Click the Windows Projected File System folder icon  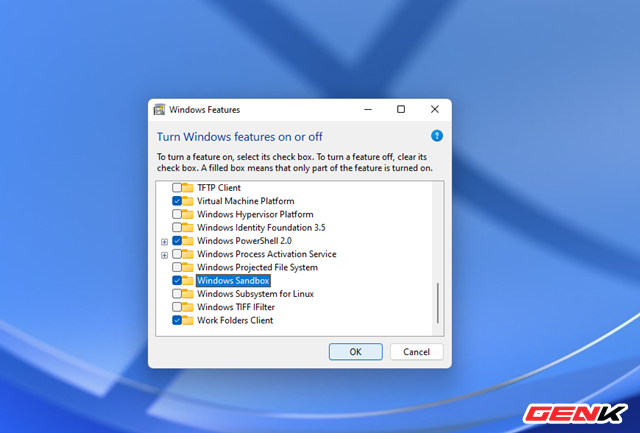pos(188,267)
